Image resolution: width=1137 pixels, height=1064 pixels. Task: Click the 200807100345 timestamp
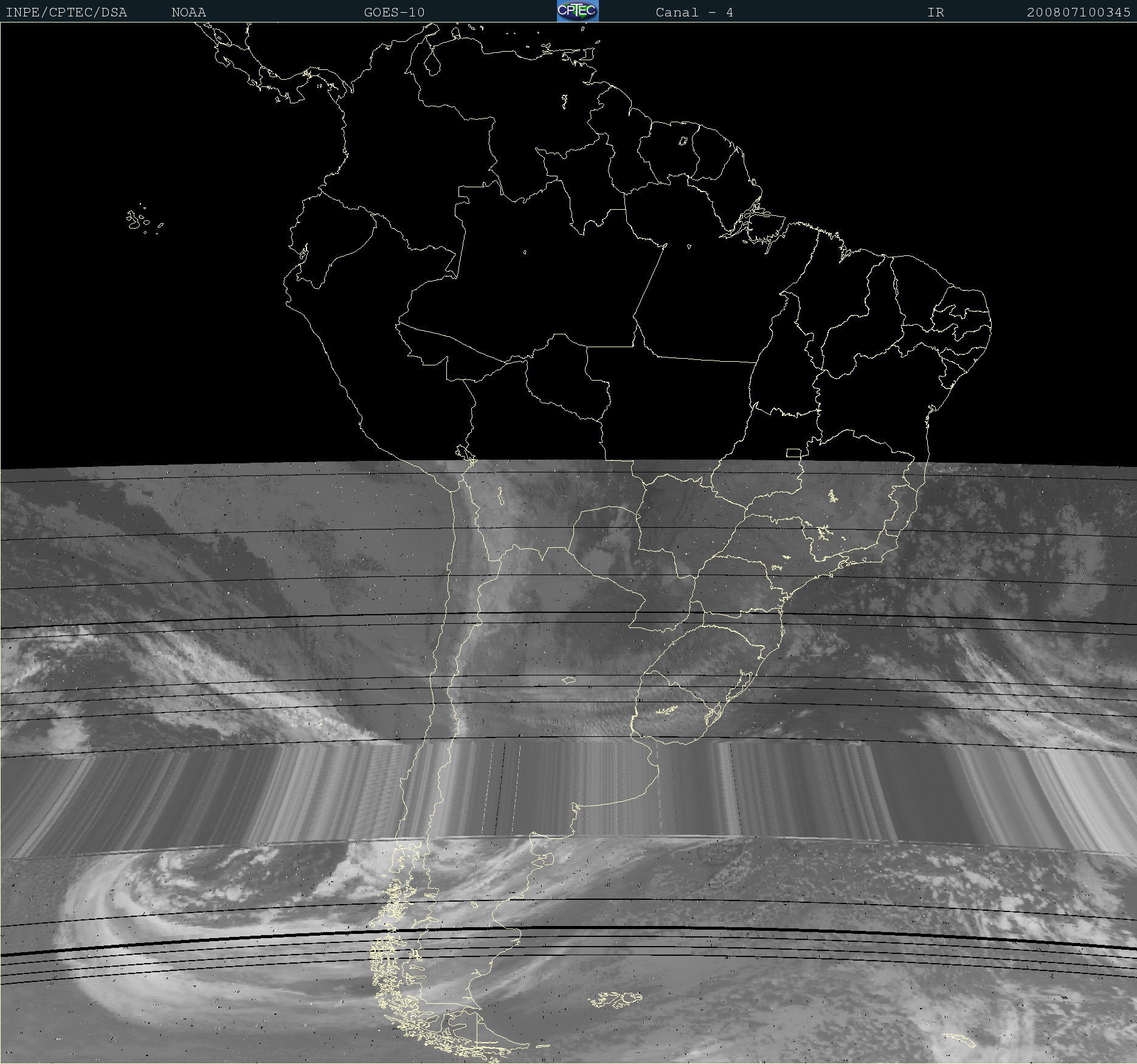(x=1078, y=12)
